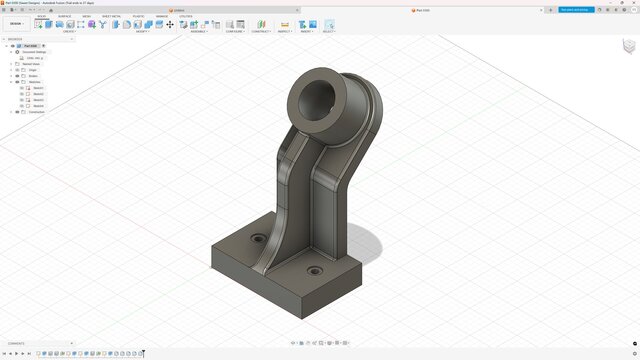Hide the Bodies folder visibility eye
Image resolution: width=640 pixels, height=360 pixels.
click(17, 76)
